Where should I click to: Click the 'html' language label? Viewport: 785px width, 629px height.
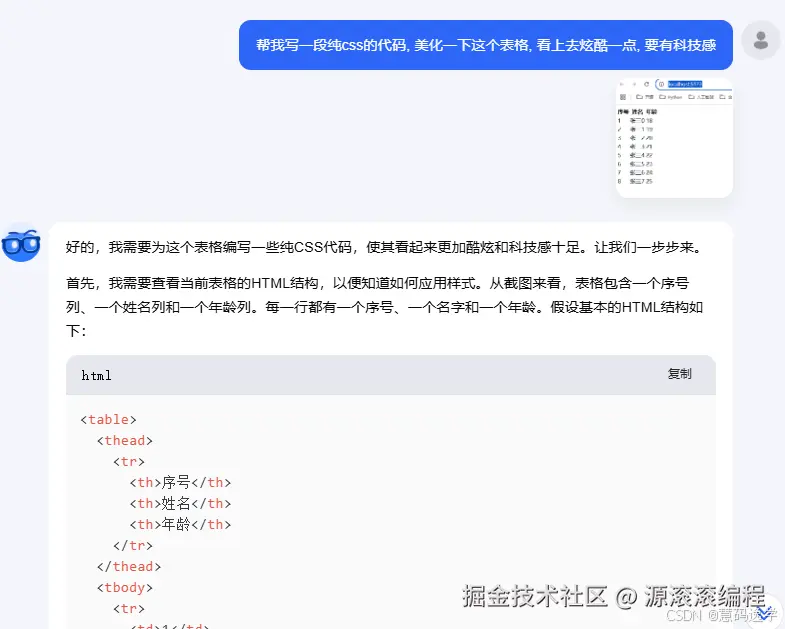(x=96, y=376)
